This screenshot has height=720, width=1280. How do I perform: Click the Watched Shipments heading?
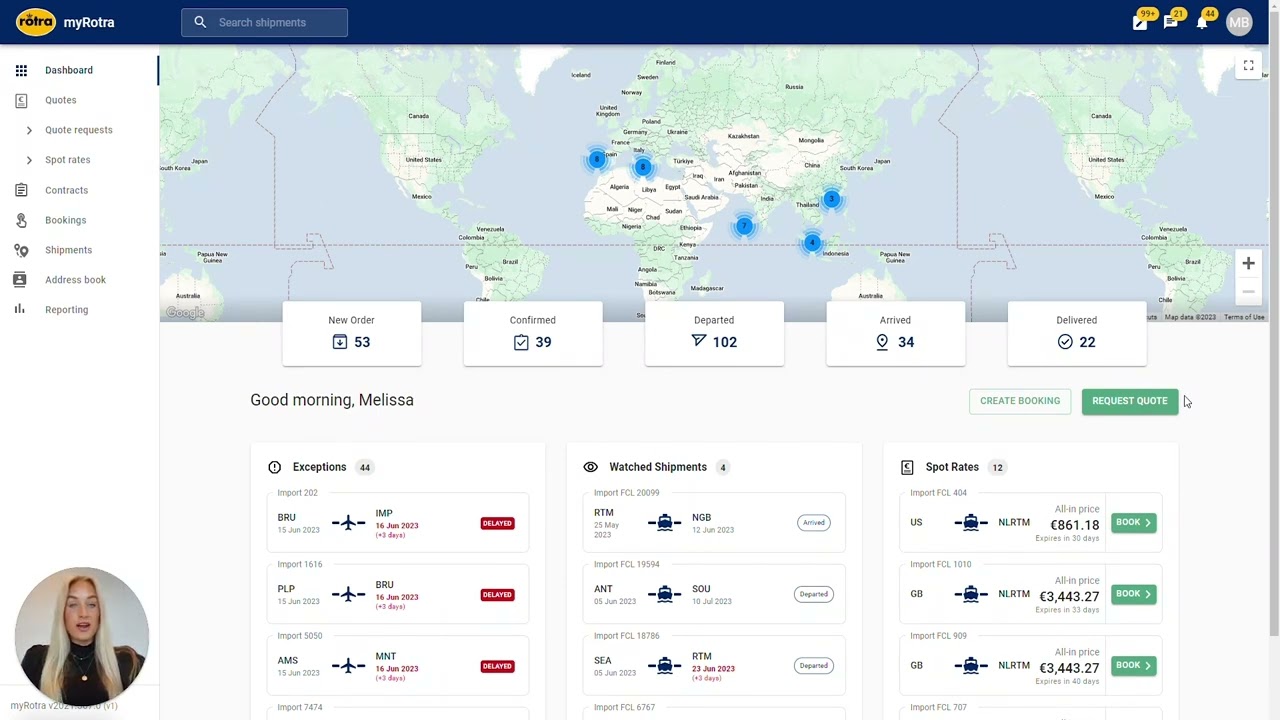(658, 467)
